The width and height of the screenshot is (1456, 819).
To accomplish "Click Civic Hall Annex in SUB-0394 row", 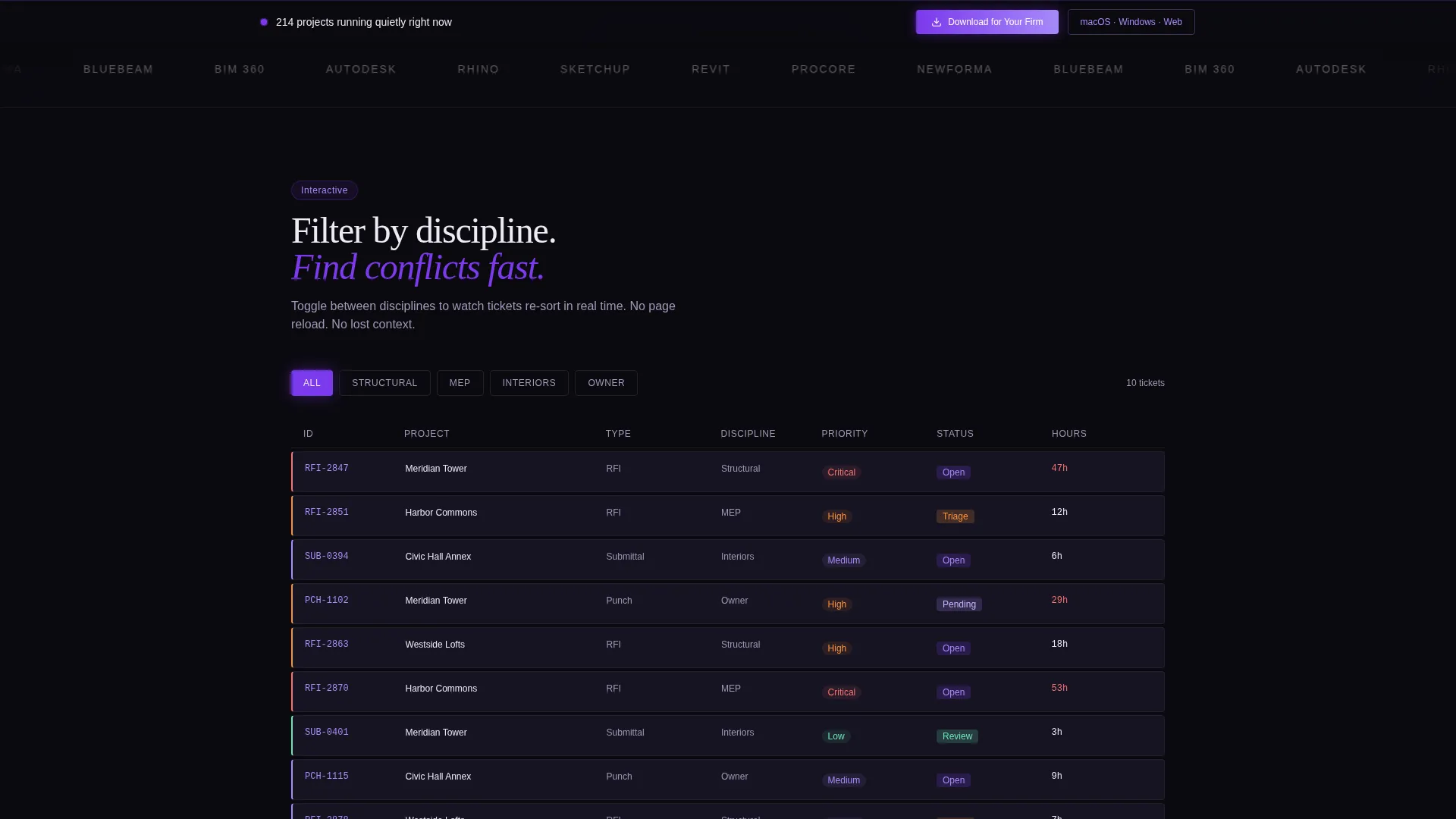I will click(438, 557).
